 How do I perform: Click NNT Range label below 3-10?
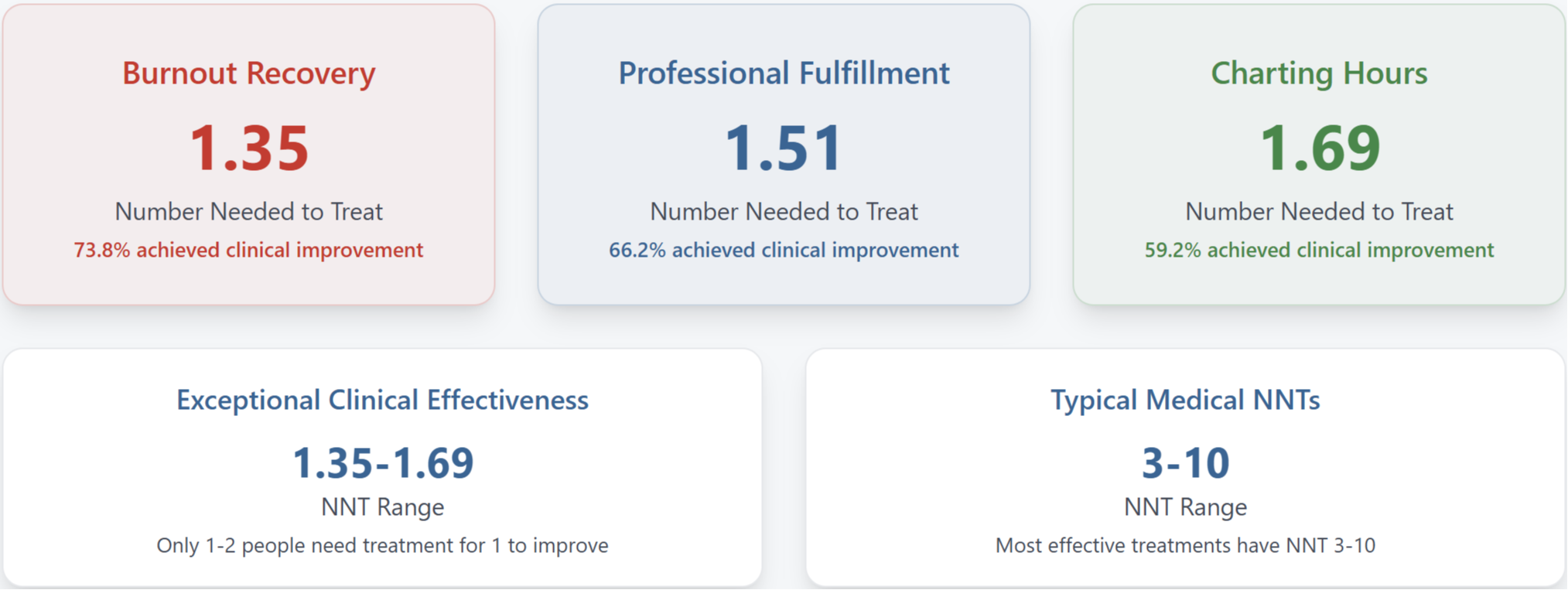point(1185,506)
